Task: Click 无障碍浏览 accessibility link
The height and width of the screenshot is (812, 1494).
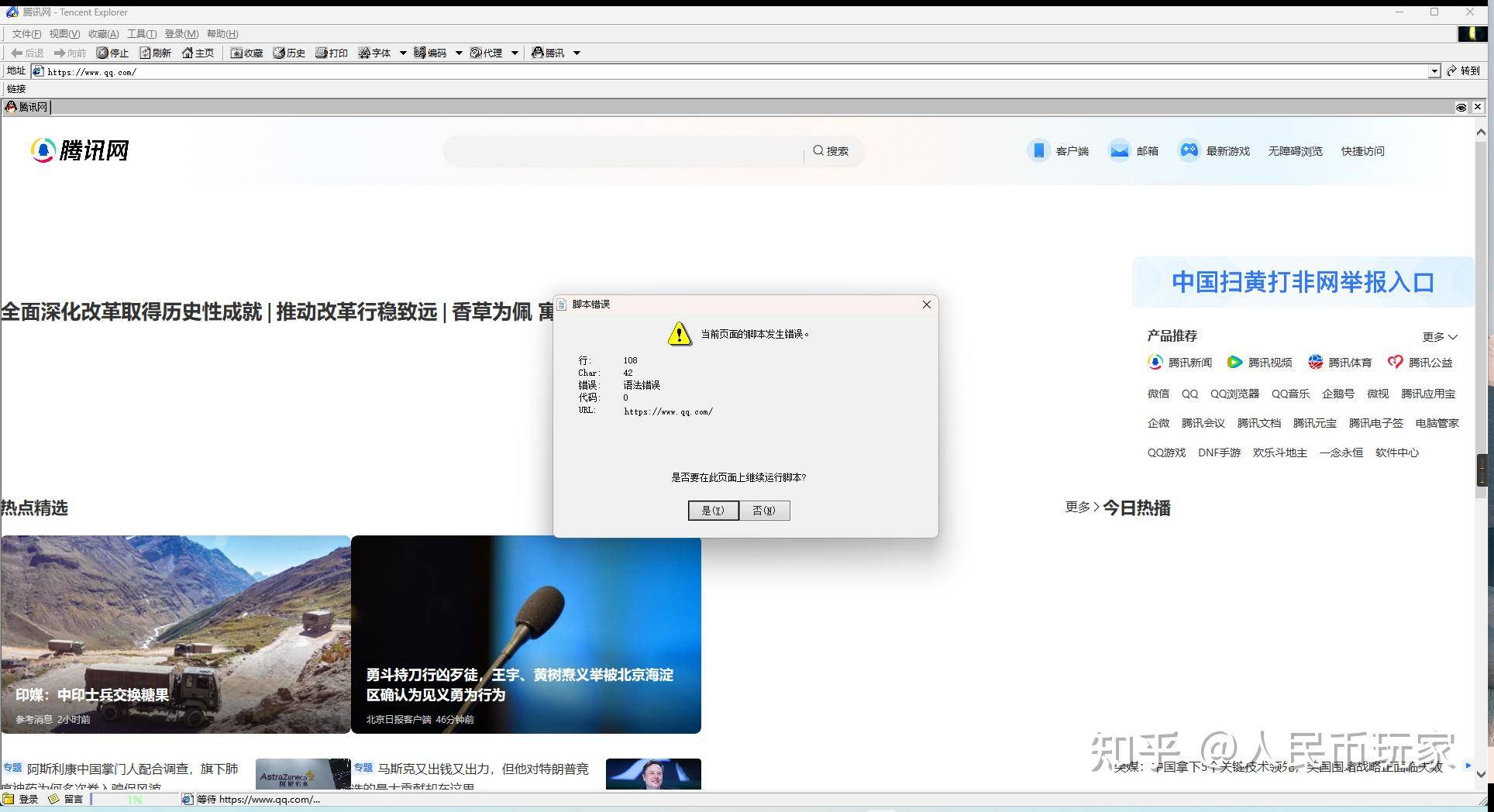Action: [1295, 151]
